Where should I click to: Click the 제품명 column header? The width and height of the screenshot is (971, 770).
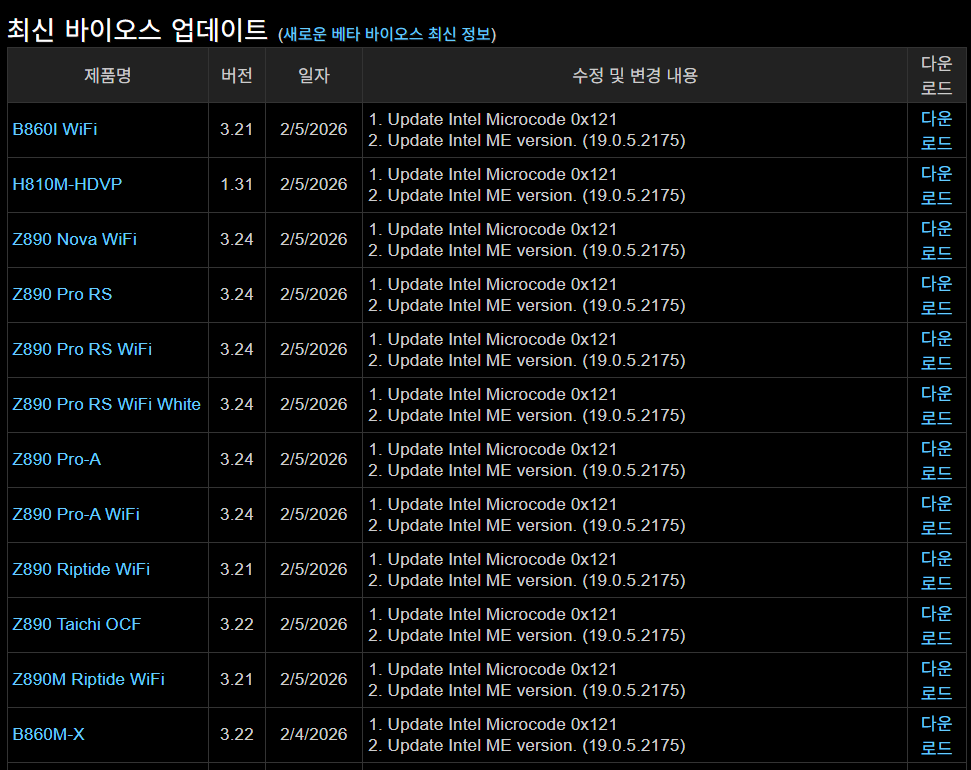[x=108, y=76]
